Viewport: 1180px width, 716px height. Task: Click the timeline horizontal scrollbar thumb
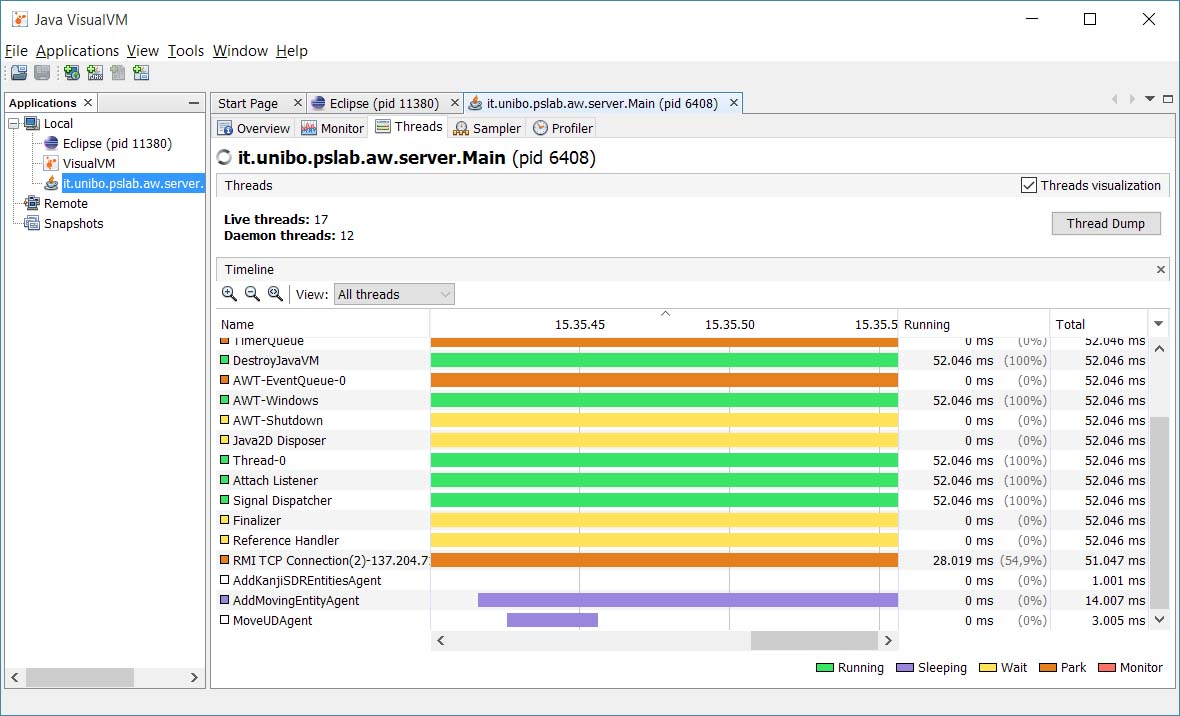pyautogui.click(x=814, y=640)
